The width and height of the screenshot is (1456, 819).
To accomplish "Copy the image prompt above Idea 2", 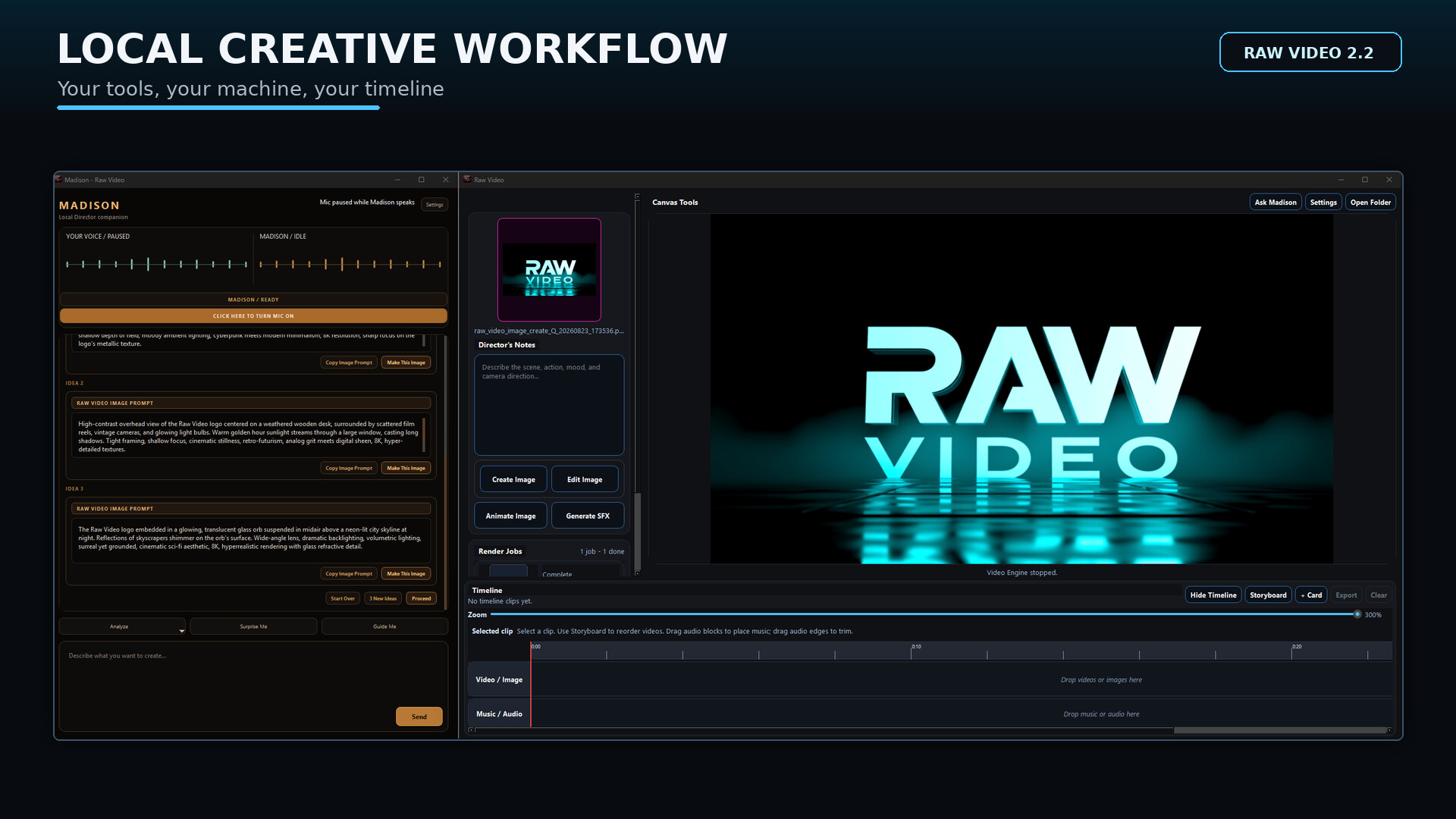I will (349, 362).
